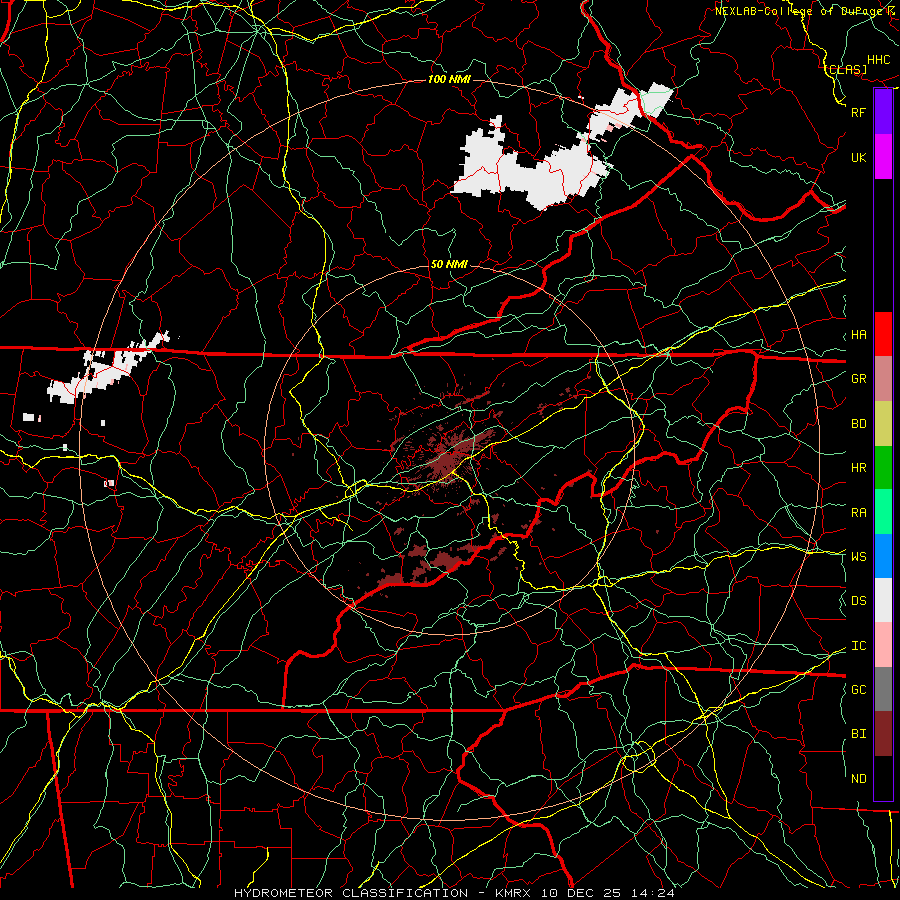
Task: Click the blue WS legend swatch
Action: pyautogui.click(x=883, y=556)
